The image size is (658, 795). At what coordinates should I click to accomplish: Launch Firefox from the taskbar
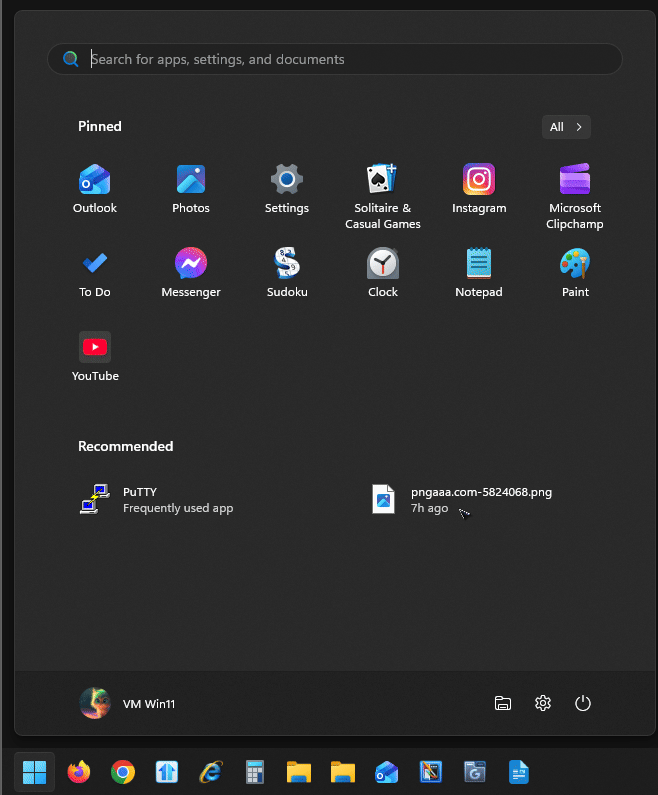[x=78, y=772]
